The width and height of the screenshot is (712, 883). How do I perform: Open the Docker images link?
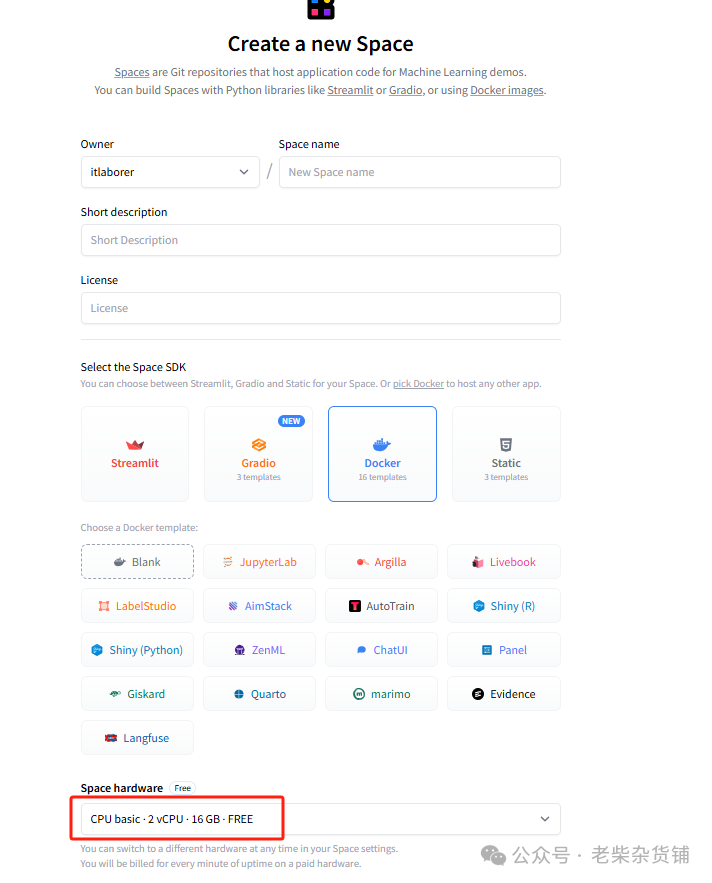[507, 90]
